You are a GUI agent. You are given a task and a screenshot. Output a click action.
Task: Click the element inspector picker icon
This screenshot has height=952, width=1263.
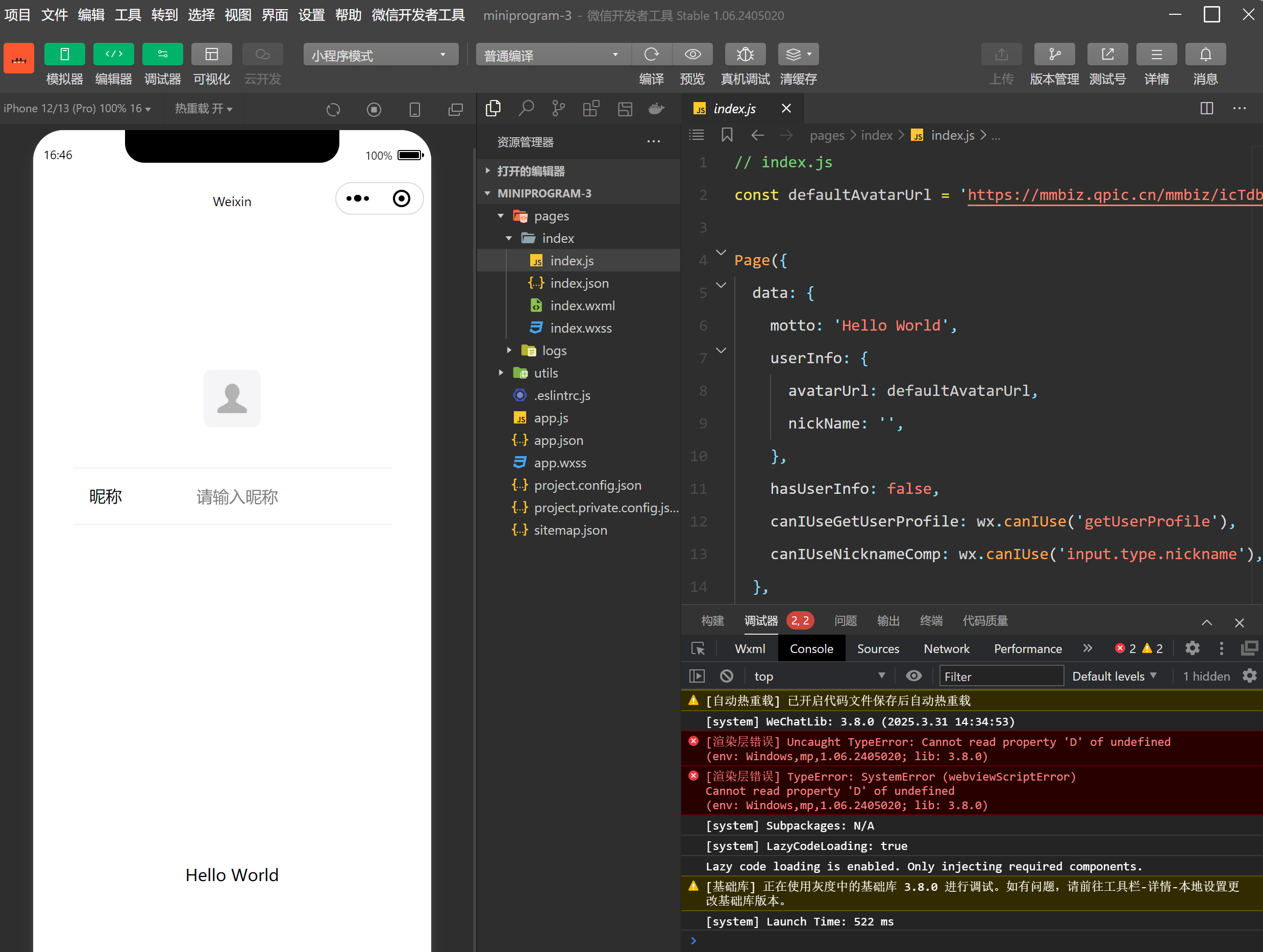(x=698, y=649)
